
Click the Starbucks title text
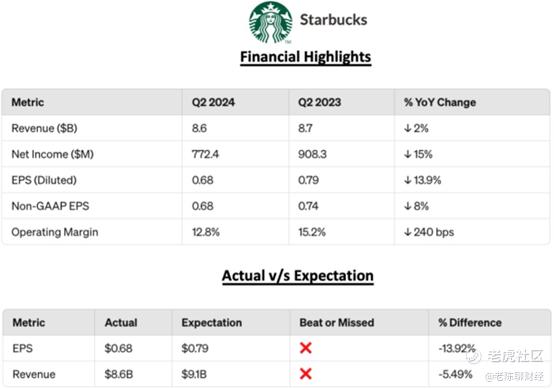coord(334,20)
